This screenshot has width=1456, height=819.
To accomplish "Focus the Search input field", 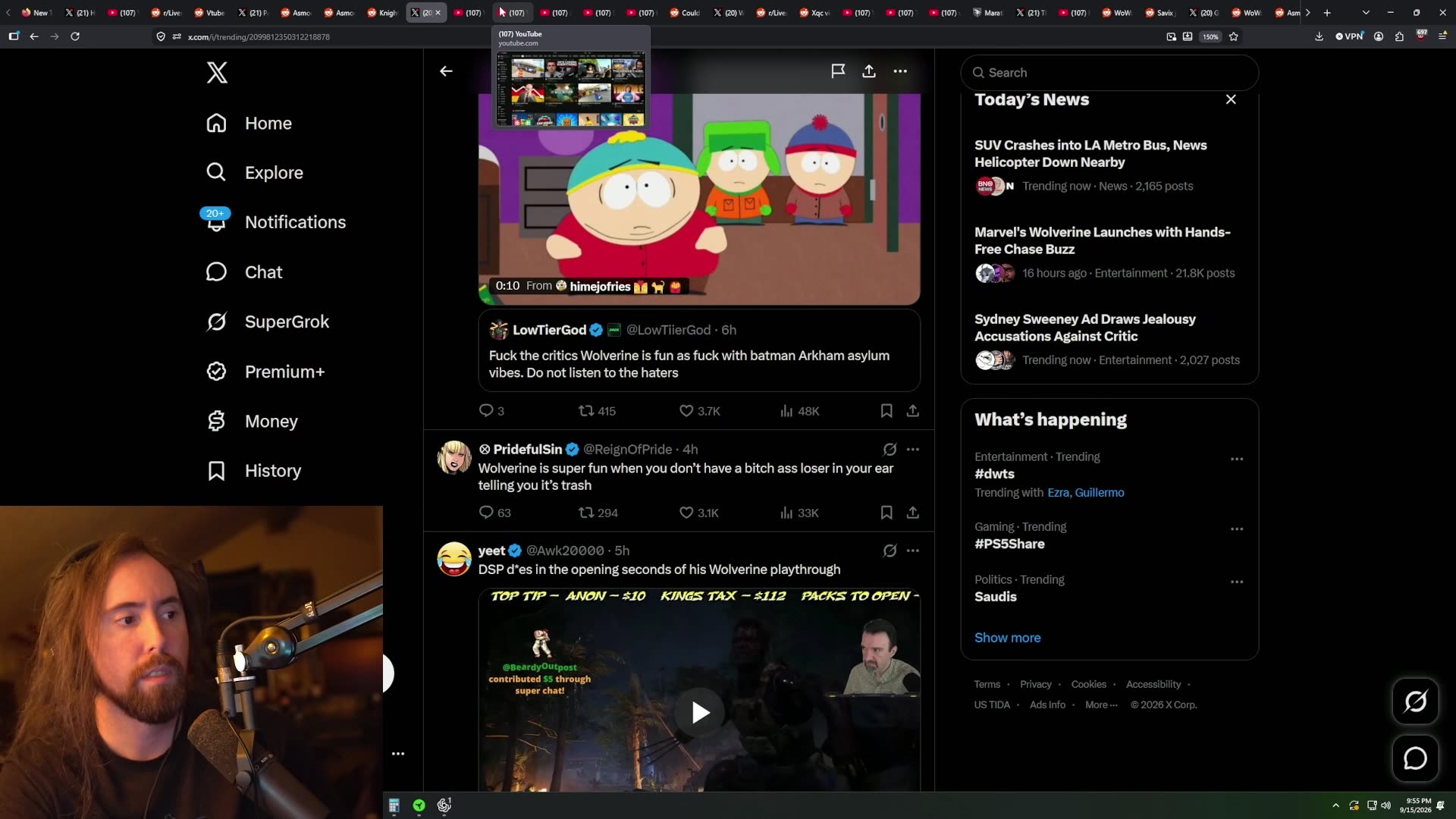I will (1109, 73).
